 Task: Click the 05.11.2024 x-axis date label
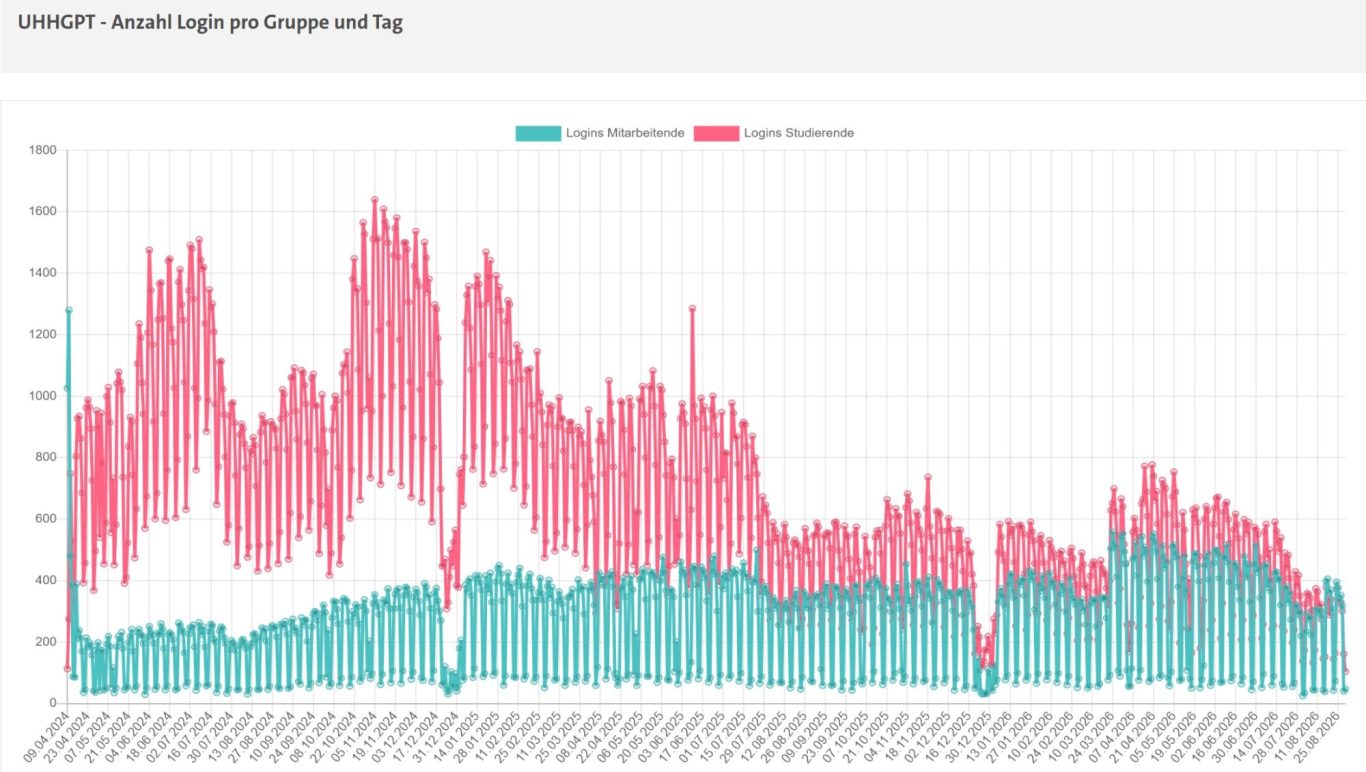pos(351,738)
